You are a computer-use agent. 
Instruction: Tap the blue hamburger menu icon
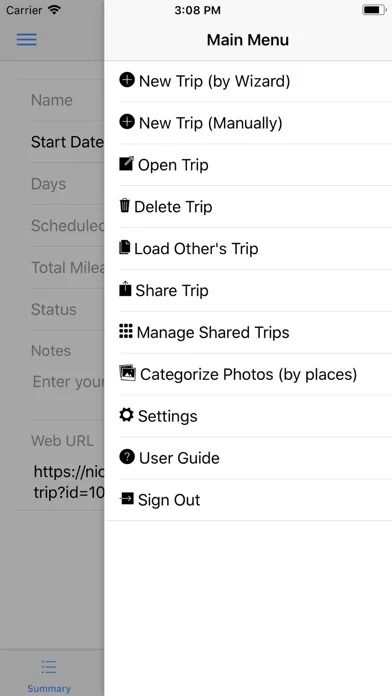[x=27, y=40]
